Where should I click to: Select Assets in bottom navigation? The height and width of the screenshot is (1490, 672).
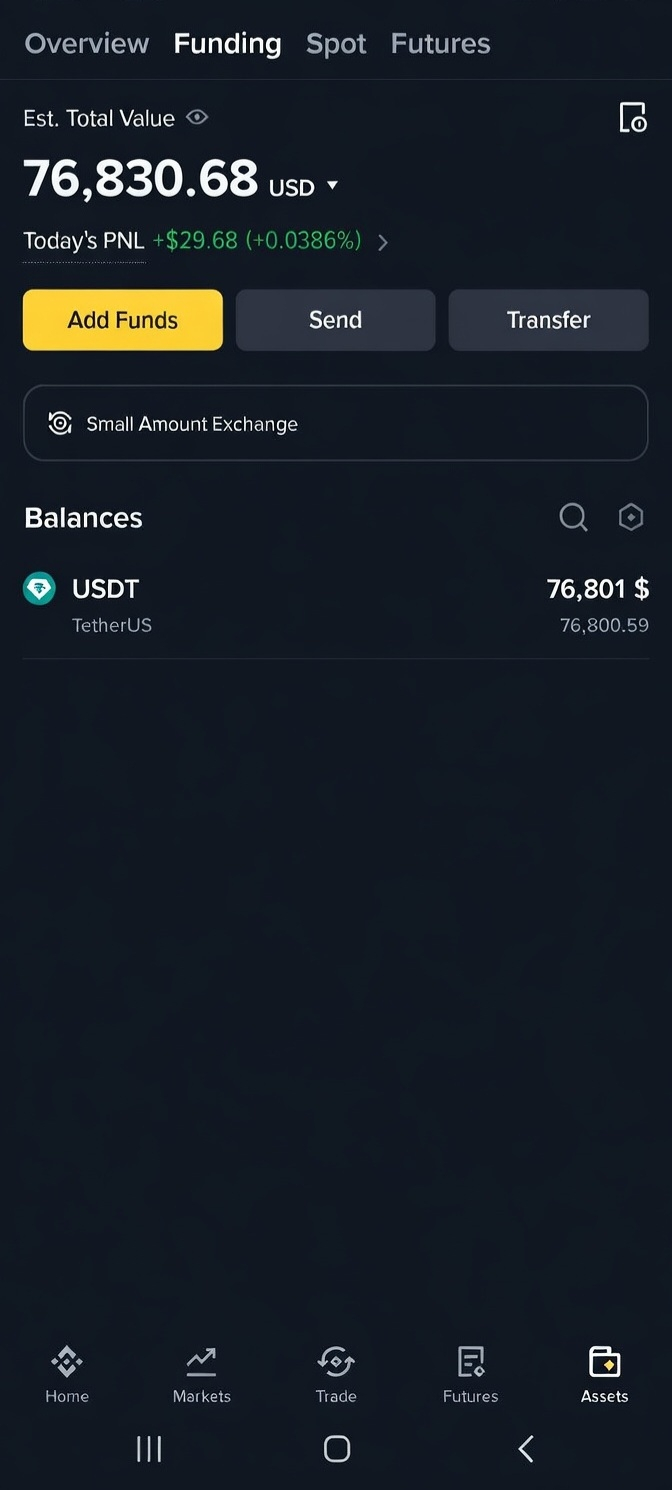pyautogui.click(x=605, y=1375)
